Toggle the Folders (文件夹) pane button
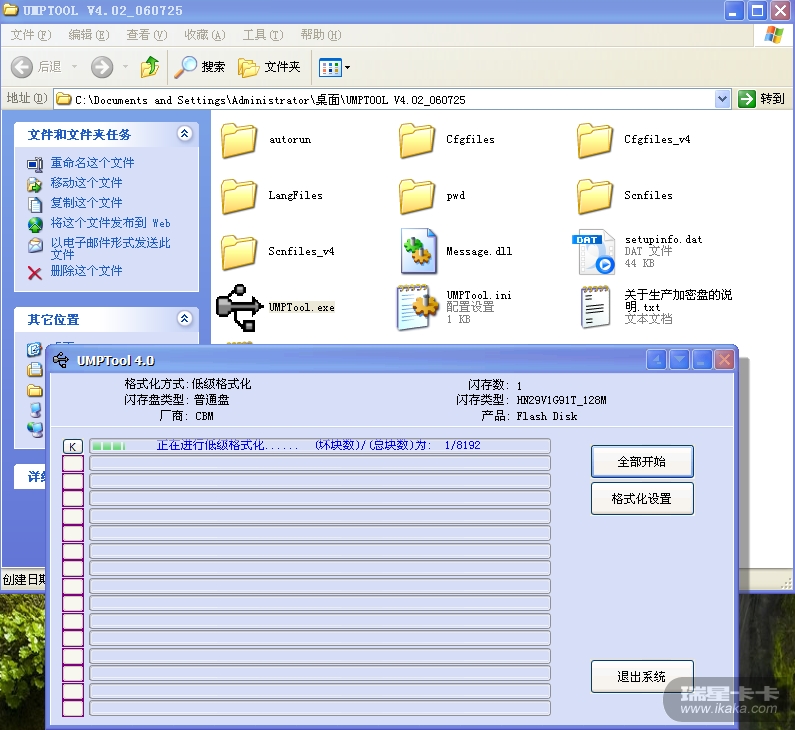 [x=269, y=67]
